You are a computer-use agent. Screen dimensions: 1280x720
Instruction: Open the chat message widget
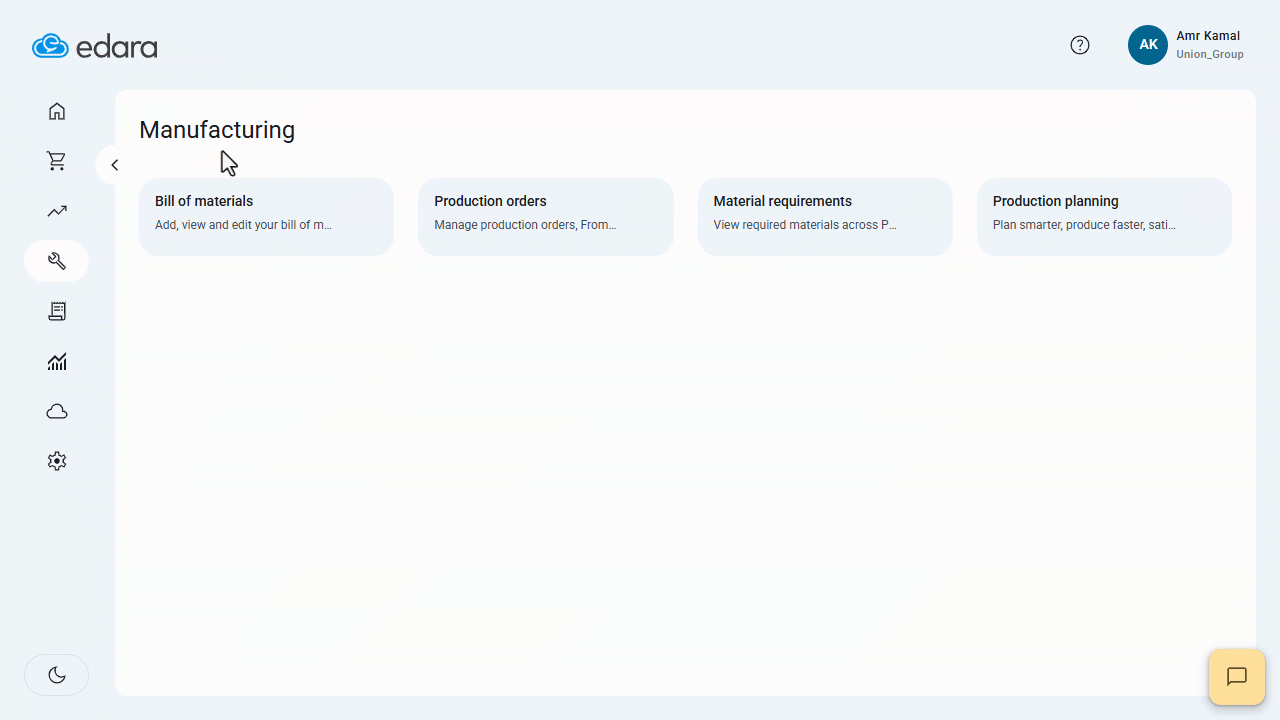(x=1237, y=677)
